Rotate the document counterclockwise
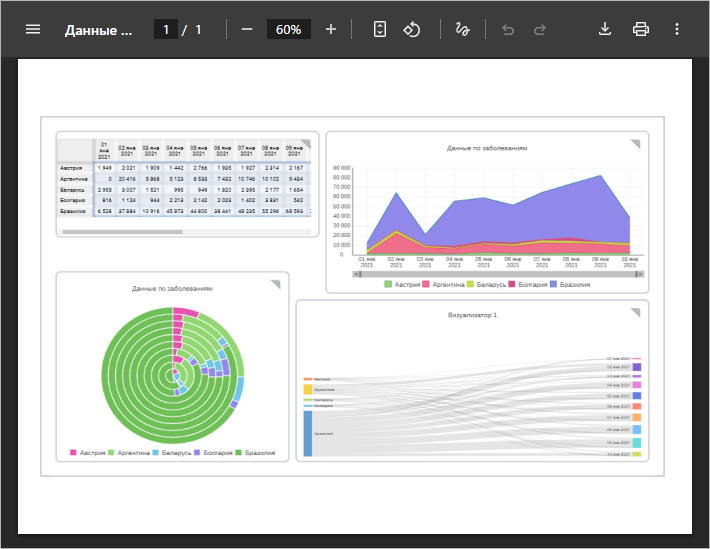Viewport: 710px width, 549px height. (x=411, y=29)
